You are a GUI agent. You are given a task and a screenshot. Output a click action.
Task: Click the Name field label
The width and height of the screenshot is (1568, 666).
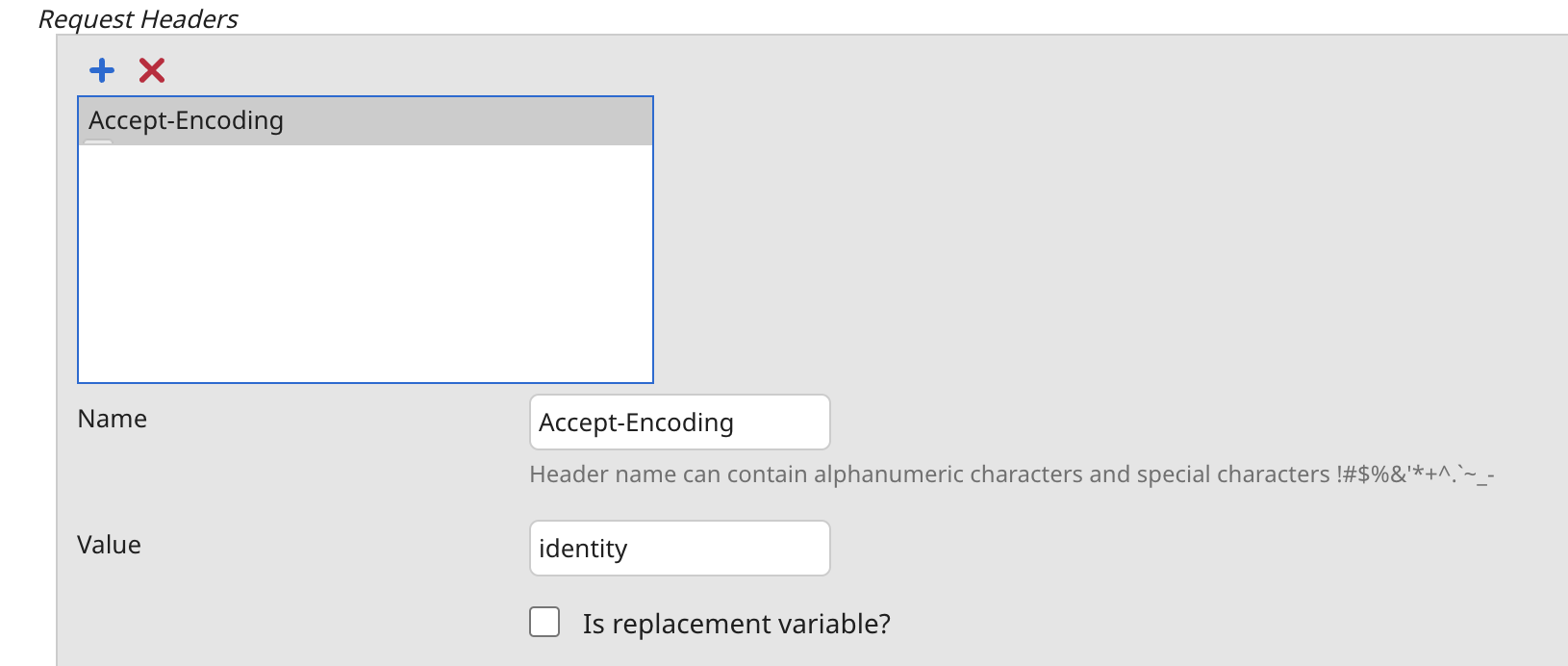point(112,419)
